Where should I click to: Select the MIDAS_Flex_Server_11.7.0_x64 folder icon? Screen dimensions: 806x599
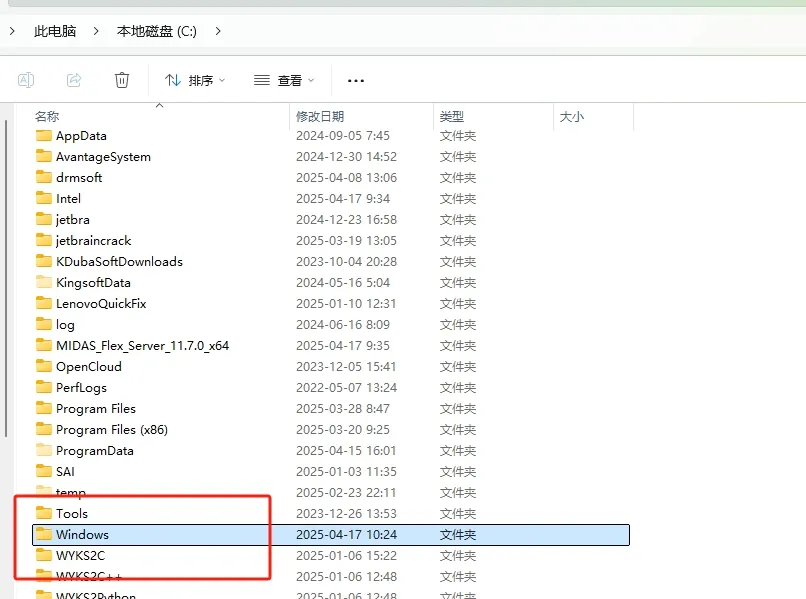click(x=44, y=345)
